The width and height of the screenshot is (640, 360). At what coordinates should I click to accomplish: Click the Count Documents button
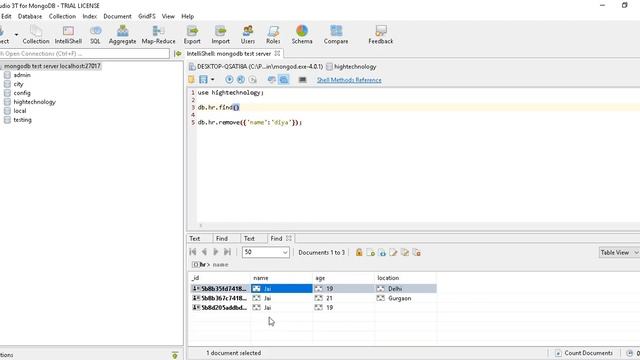point(584,353)
